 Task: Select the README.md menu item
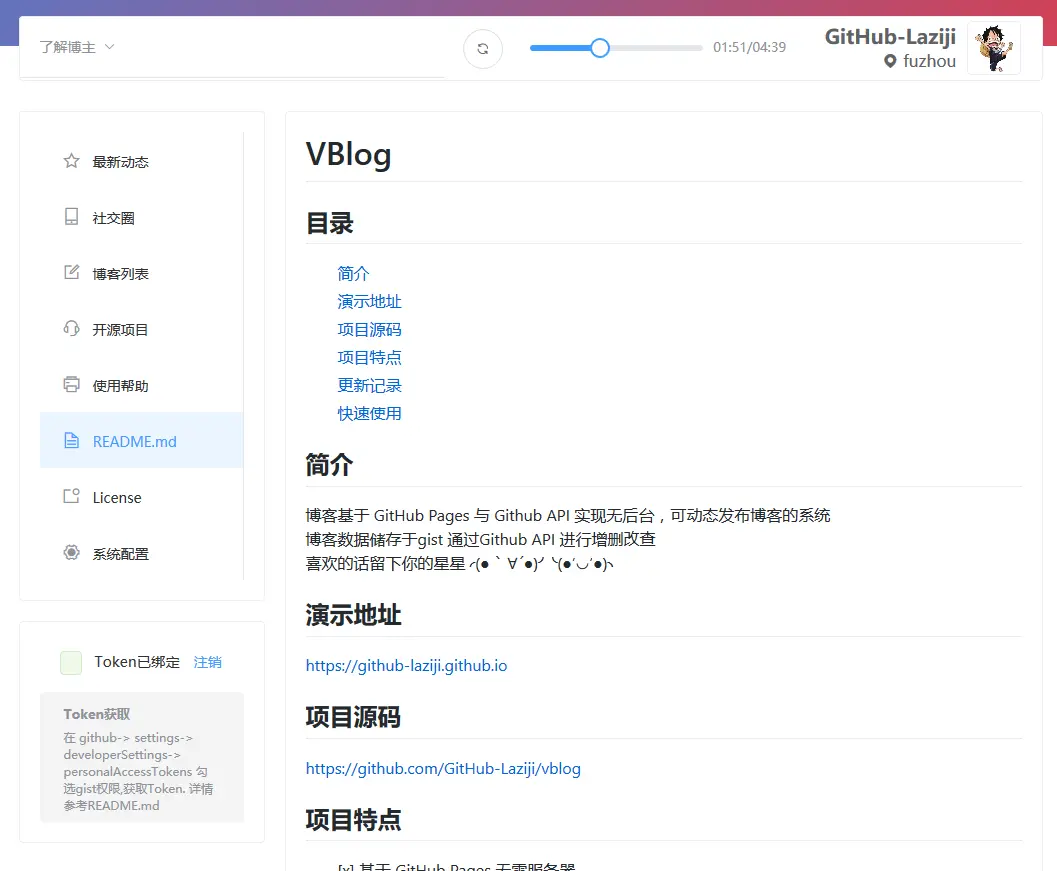pyautogui.click(x=142, y=442)
